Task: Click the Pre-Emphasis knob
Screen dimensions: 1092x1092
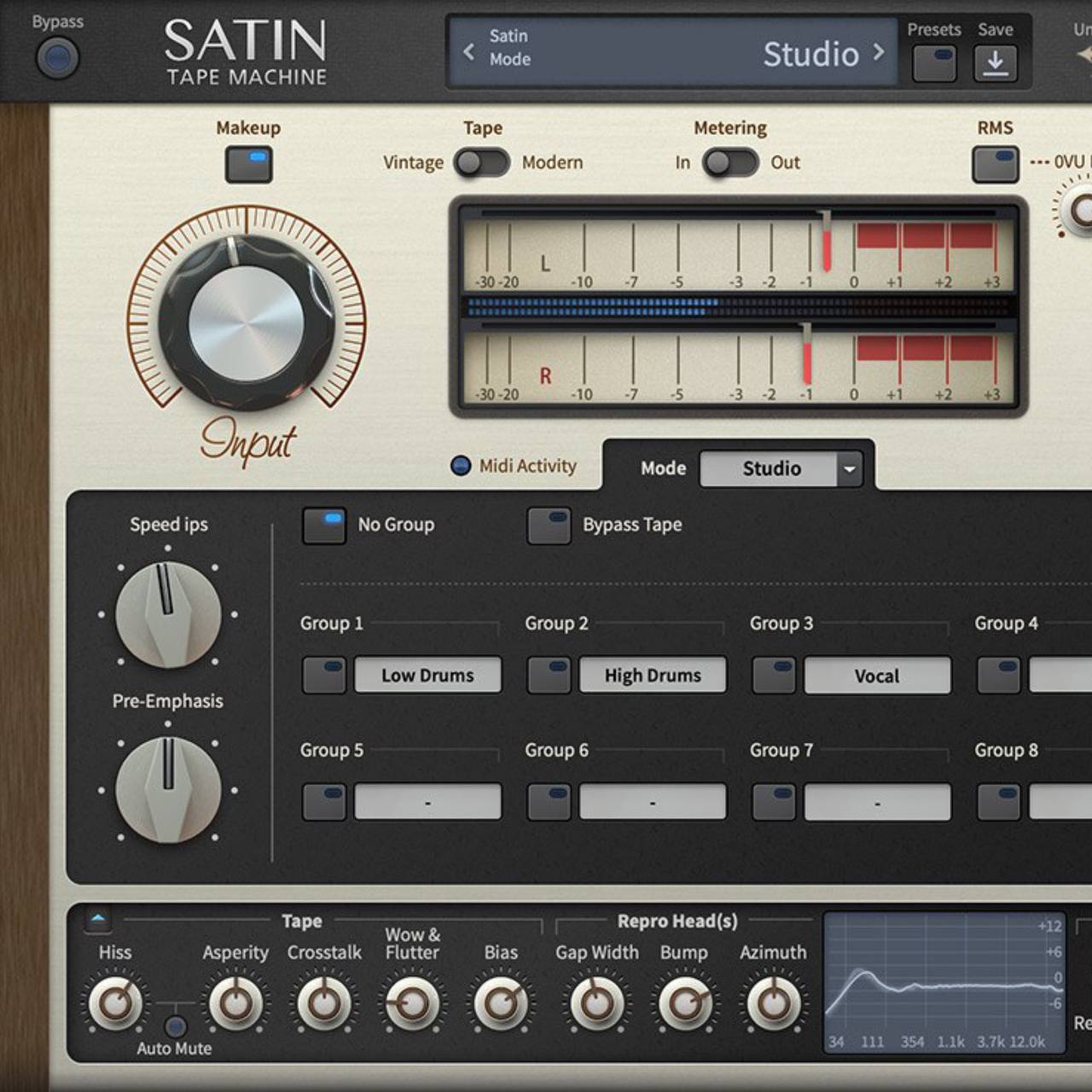Action: point(168,790)
